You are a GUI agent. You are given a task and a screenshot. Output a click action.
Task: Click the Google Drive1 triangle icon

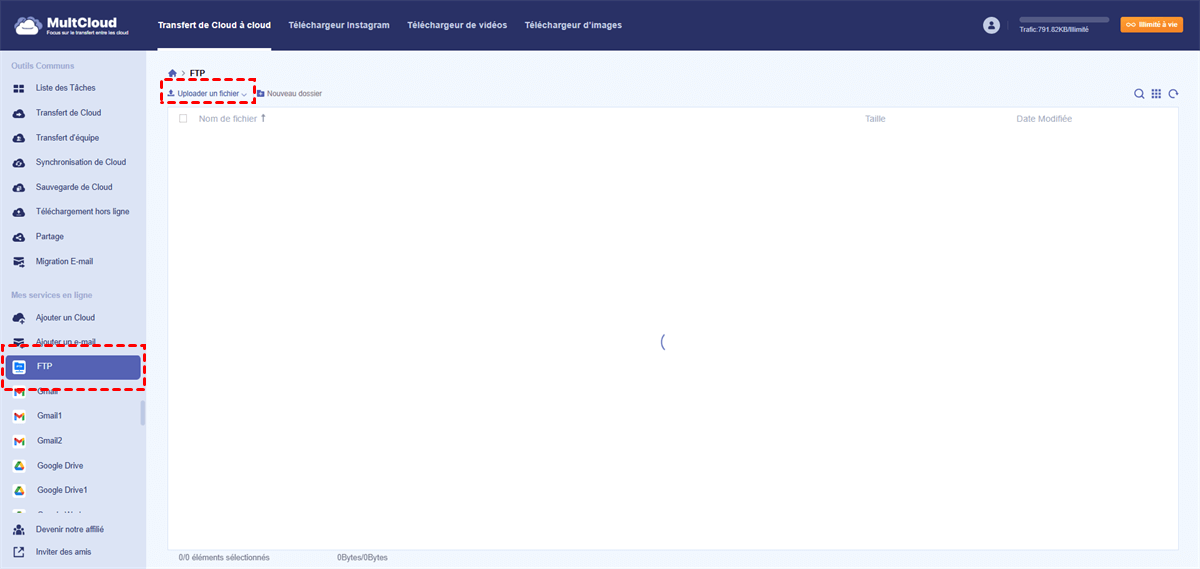19,491
